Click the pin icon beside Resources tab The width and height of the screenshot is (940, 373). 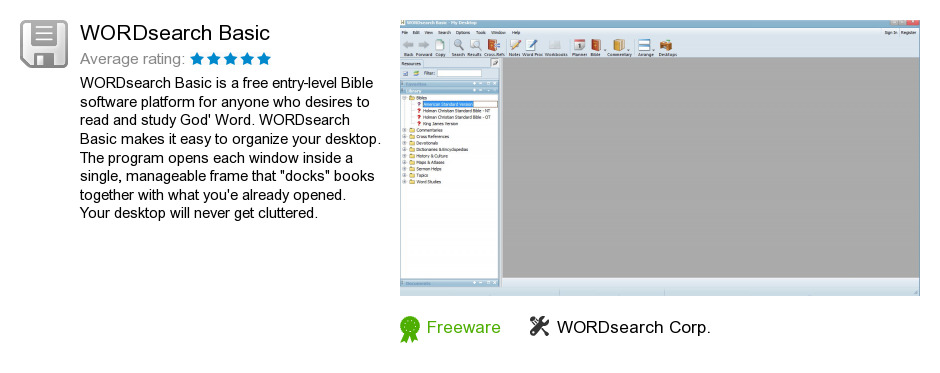(x=495, y=63)
